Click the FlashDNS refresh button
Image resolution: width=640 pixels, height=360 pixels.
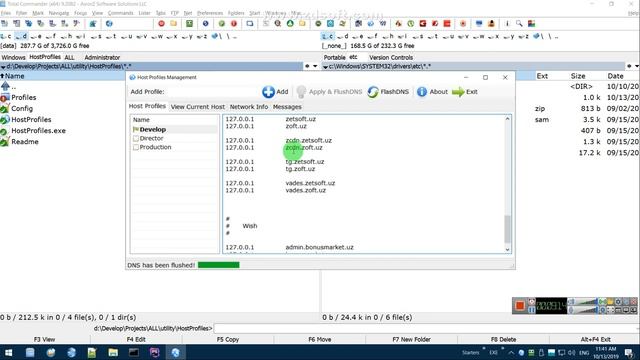coord(388,92)
